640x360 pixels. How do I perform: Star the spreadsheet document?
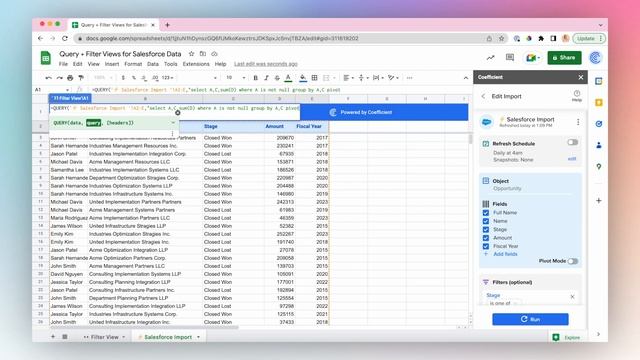click(191, 54)
